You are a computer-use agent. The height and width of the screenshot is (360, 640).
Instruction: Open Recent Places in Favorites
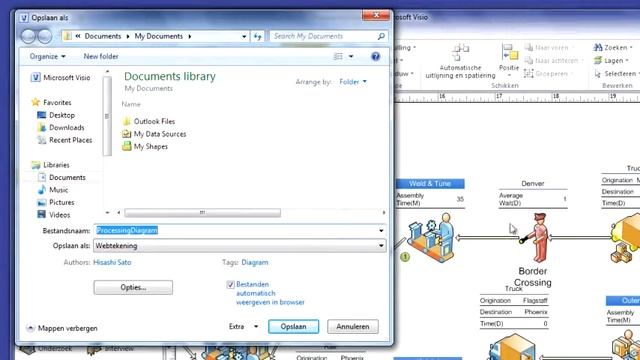click(65, 140)
